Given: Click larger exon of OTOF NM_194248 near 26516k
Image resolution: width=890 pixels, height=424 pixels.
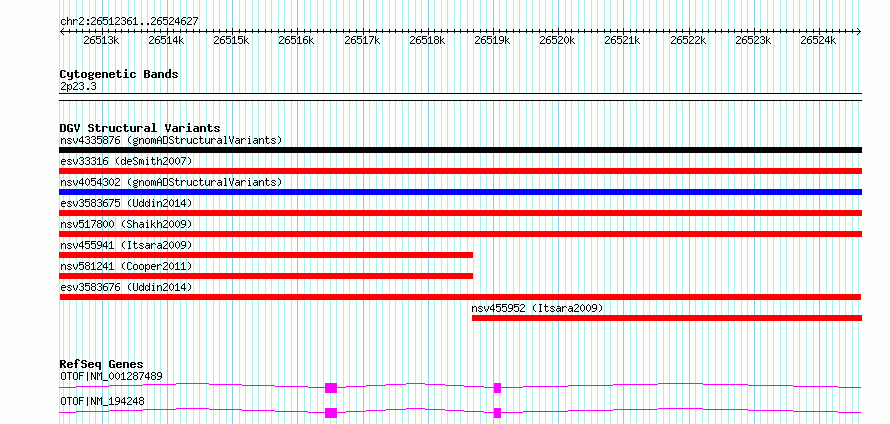Looking at the screenshot, I should point(331,413).
